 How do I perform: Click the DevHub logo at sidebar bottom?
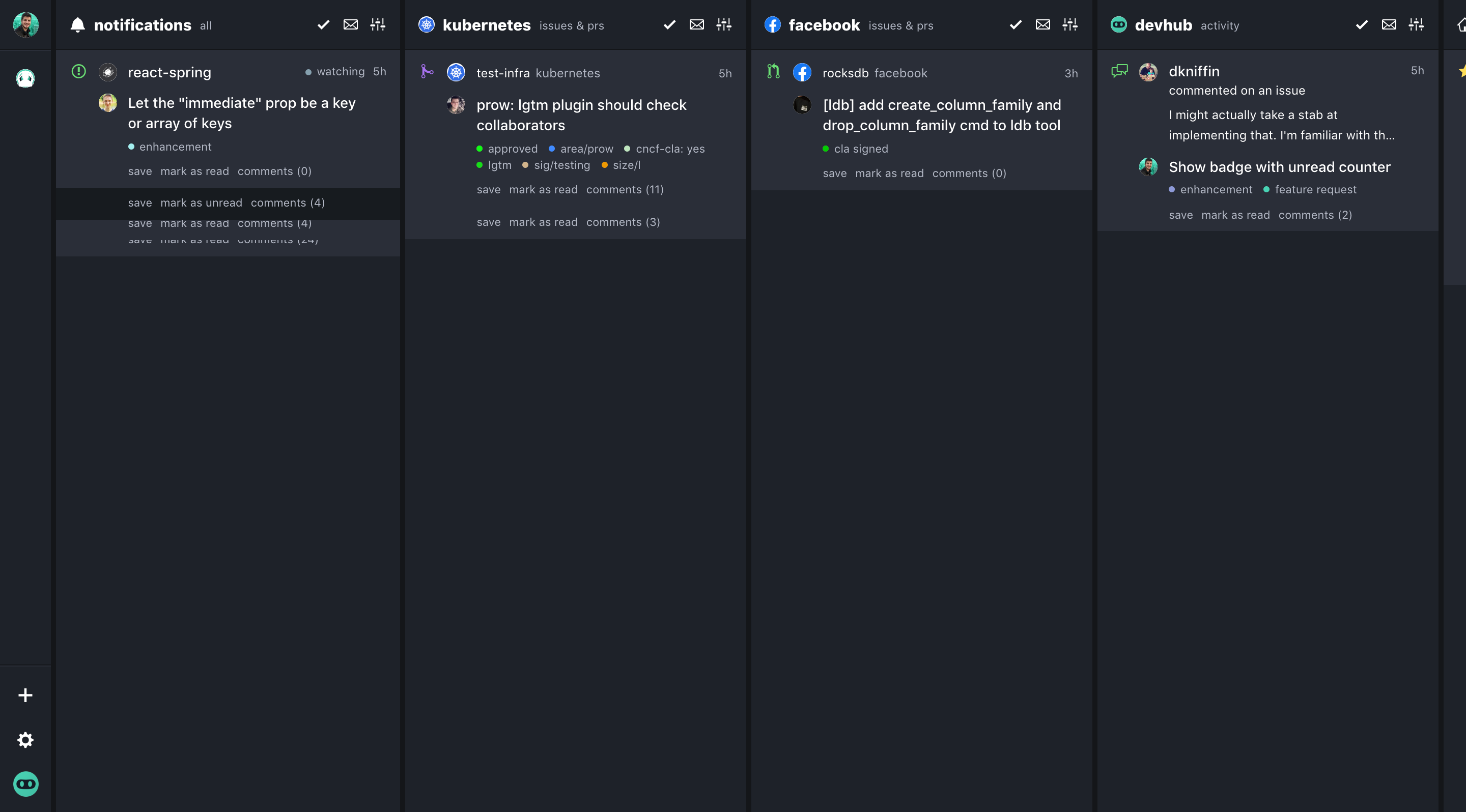click(x=25, y=784)
